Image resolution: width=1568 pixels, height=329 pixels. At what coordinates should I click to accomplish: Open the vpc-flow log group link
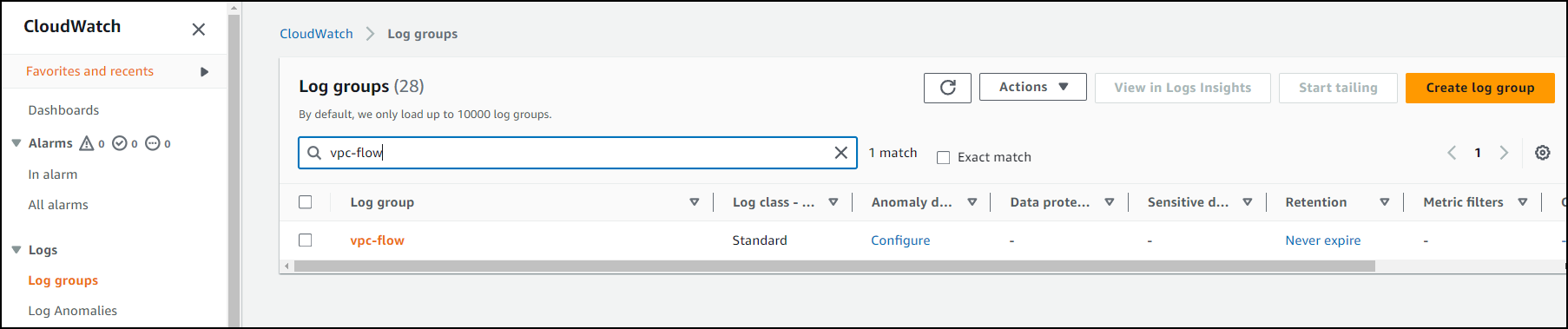pyautogui.click(x=377, y=240)
